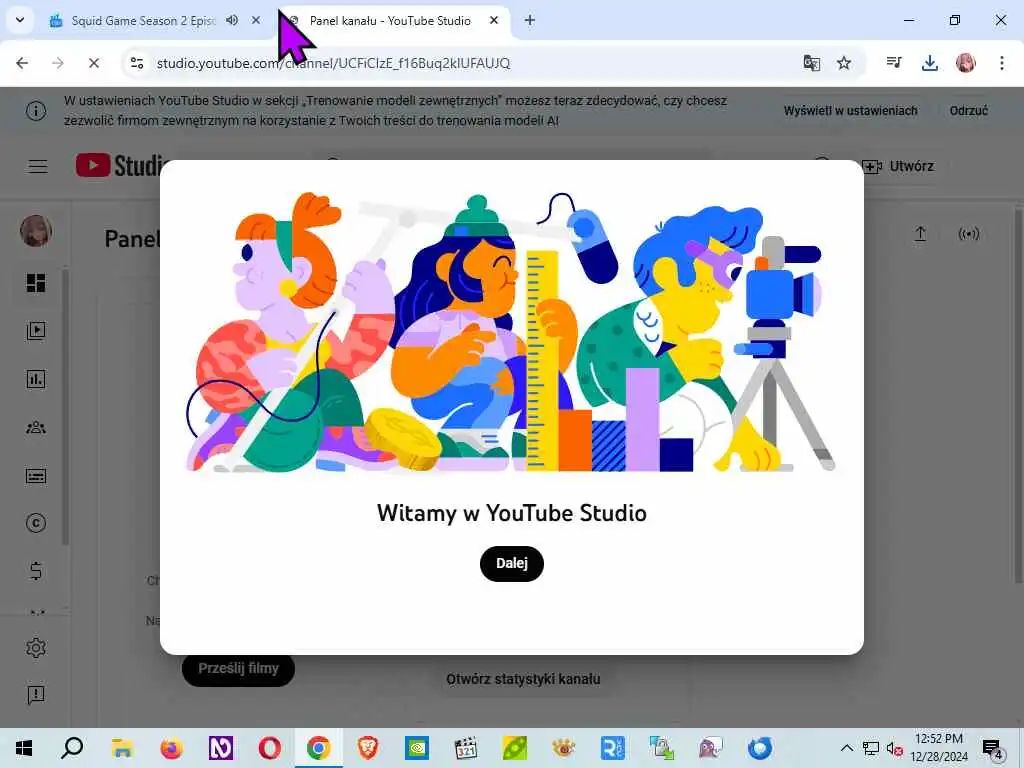Show hidden system tray icons

(846, 748)
